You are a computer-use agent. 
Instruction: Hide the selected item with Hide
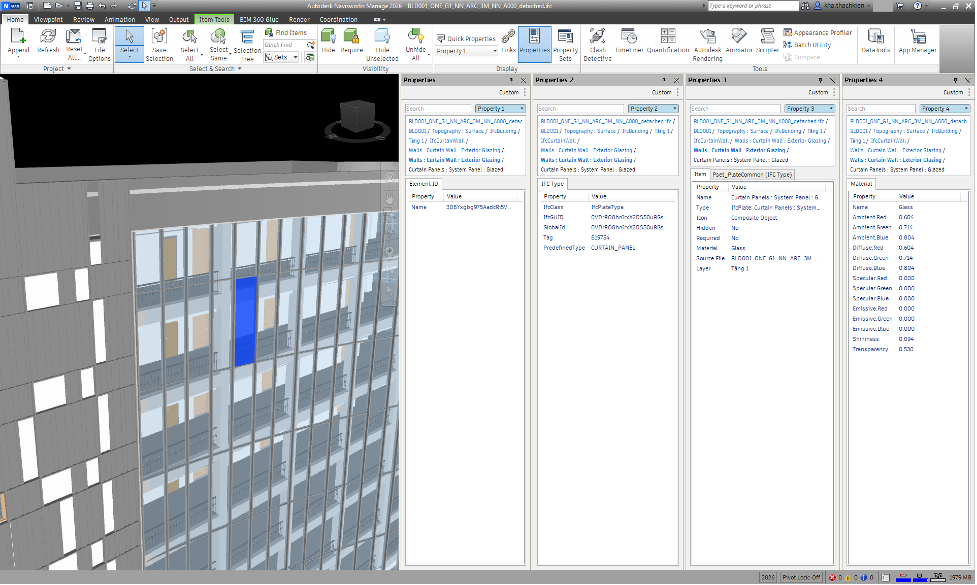328,41
